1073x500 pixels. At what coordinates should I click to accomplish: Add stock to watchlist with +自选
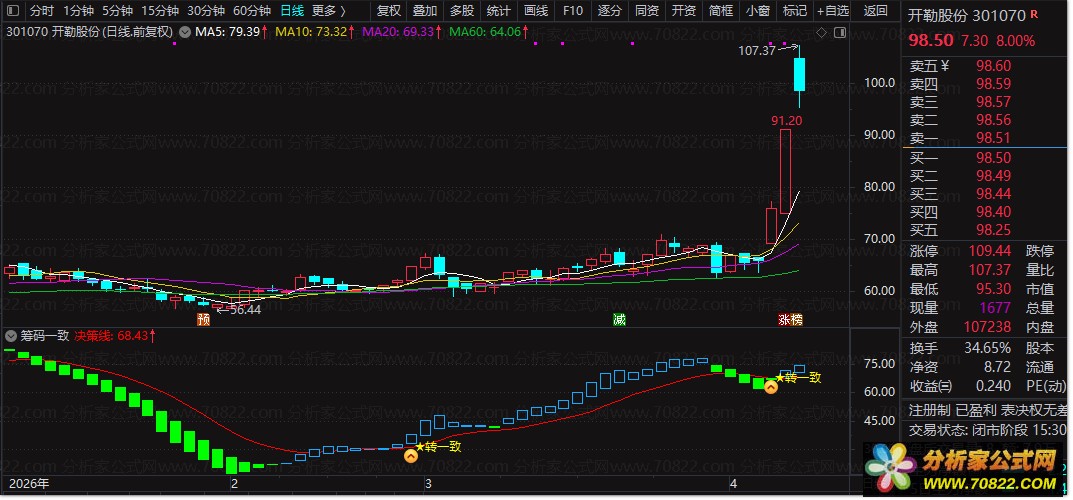[x=833, y=11]
